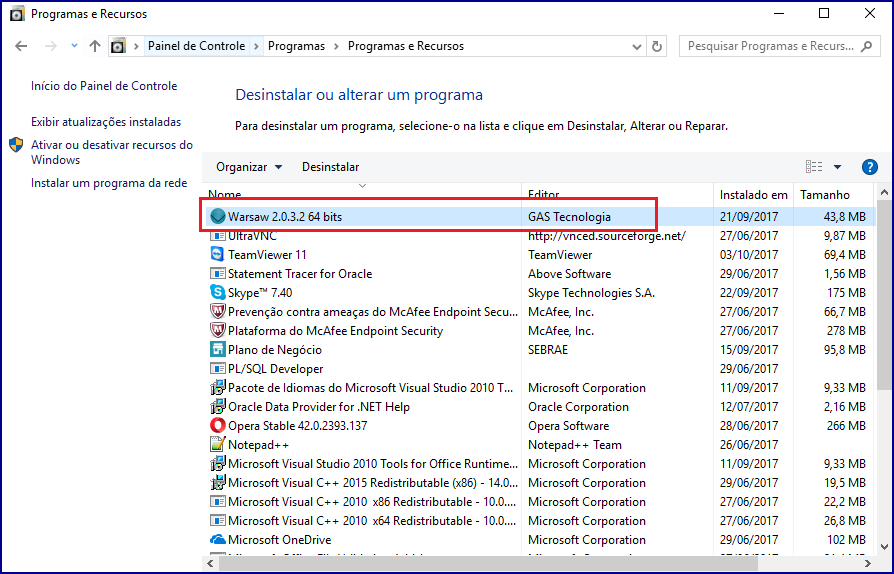
Task: Go back with the left arrow
Action: point(21,46)
